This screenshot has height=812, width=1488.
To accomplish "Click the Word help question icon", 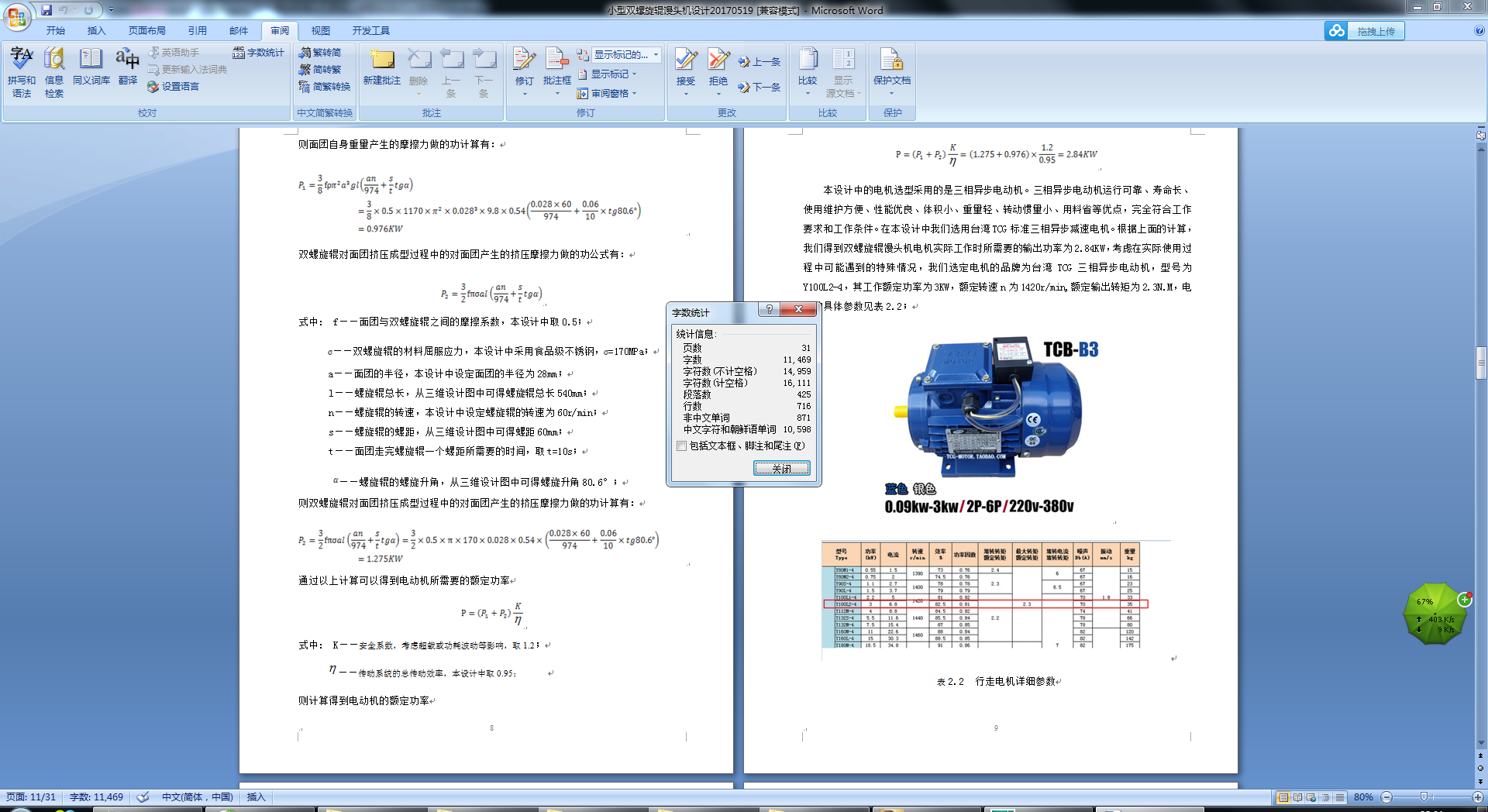I will 1479,31.
